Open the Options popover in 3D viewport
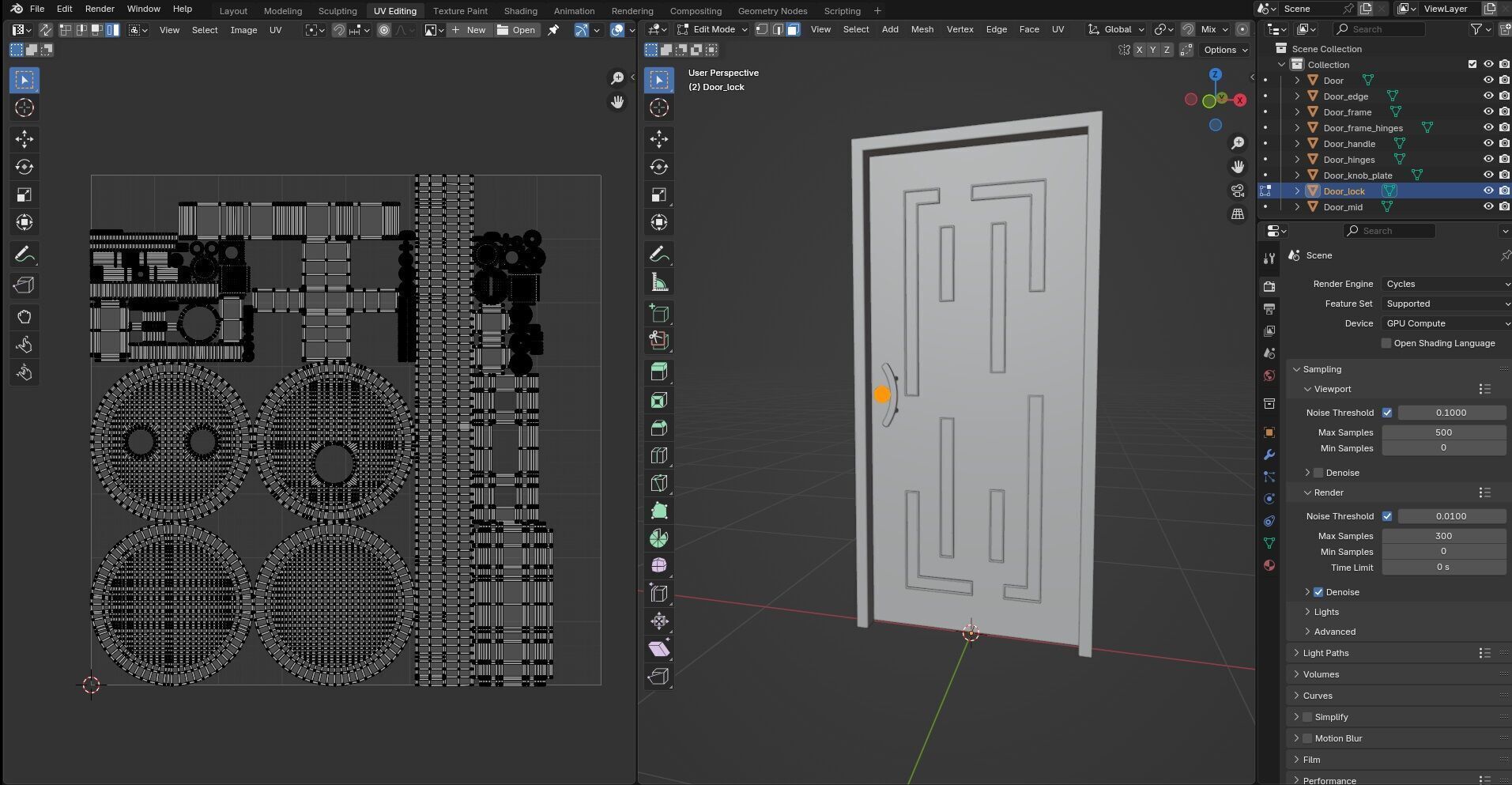Screen dimensions: 1512x785 coord(1225,50)
